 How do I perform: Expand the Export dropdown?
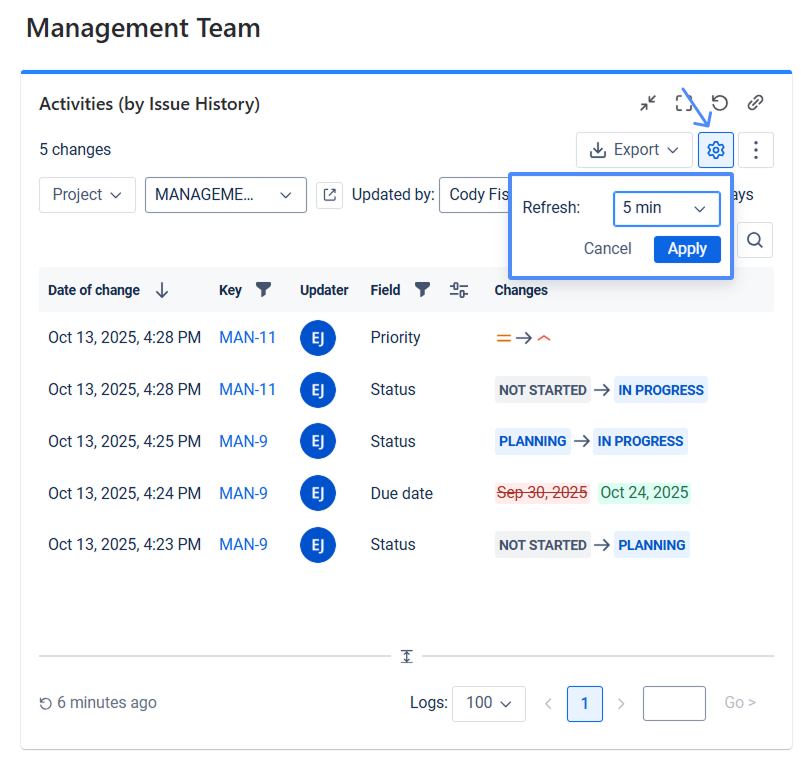click(x=634, y=150)
